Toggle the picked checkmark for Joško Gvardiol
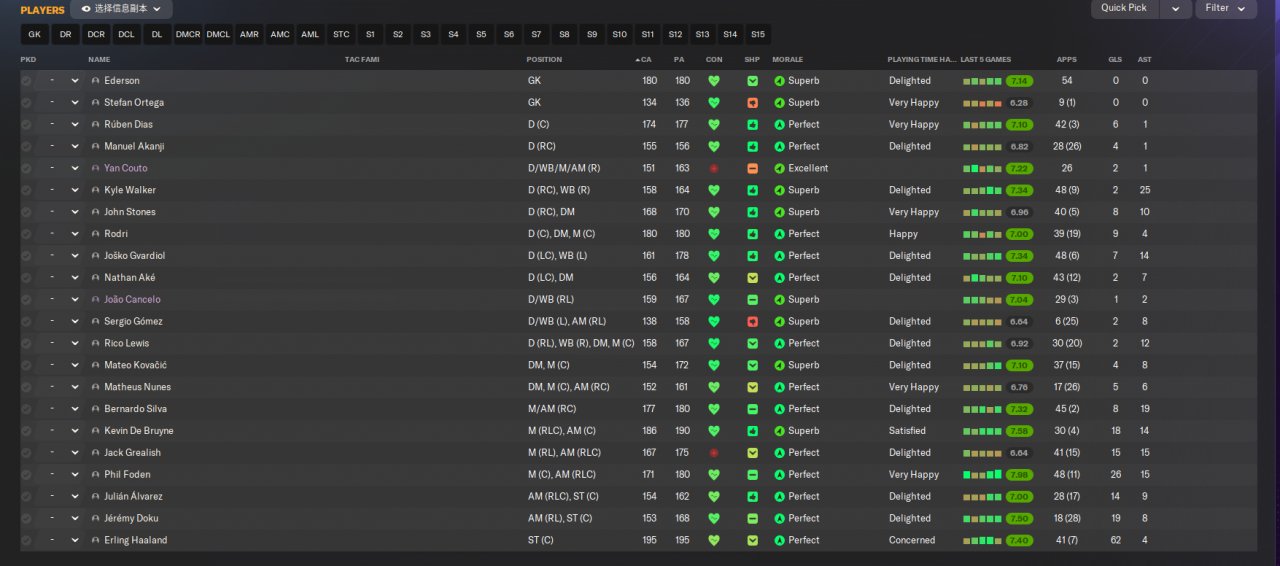Viewport: 1280px width, 566px height. coord(26,256)
